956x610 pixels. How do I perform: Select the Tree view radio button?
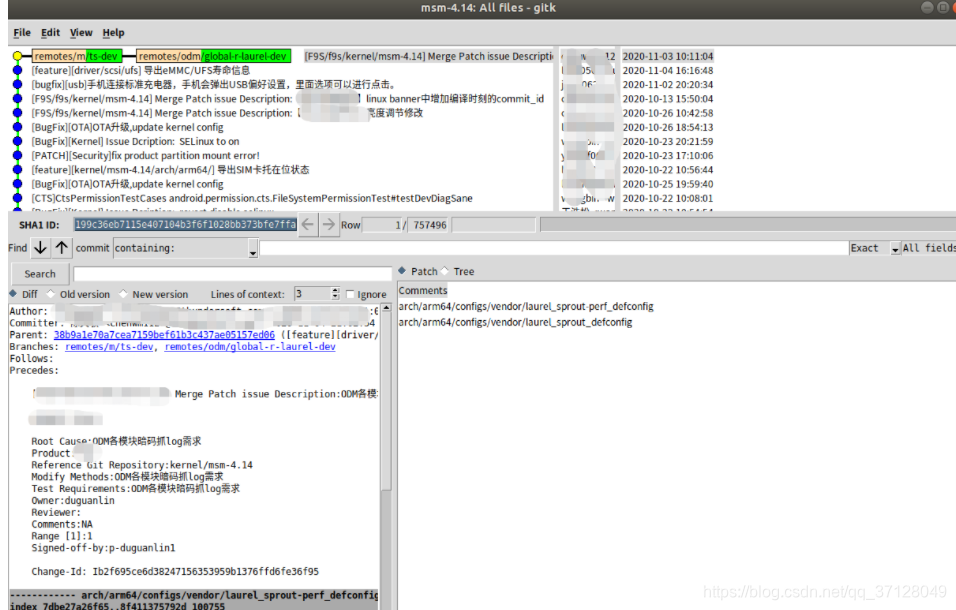click(x=444, y=271)
